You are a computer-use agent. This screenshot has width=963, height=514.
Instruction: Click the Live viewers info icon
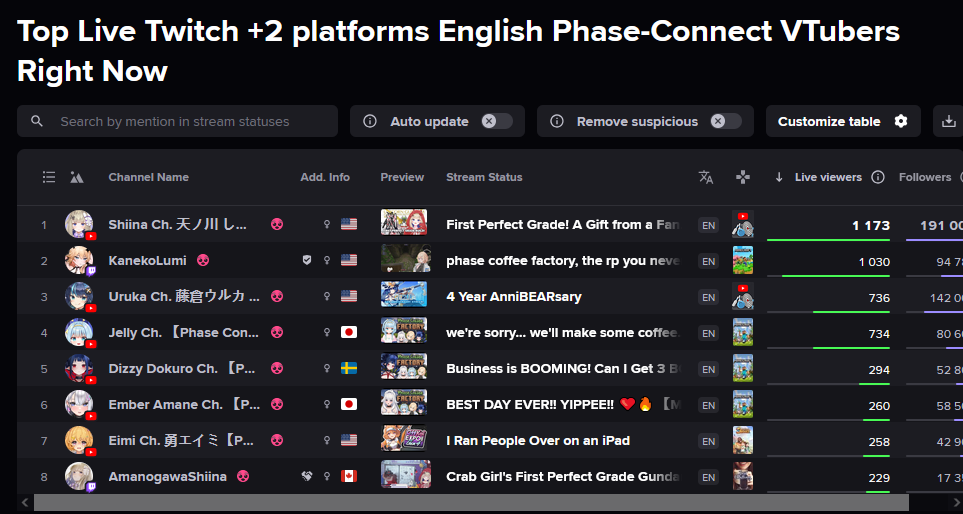click(878, 177)
